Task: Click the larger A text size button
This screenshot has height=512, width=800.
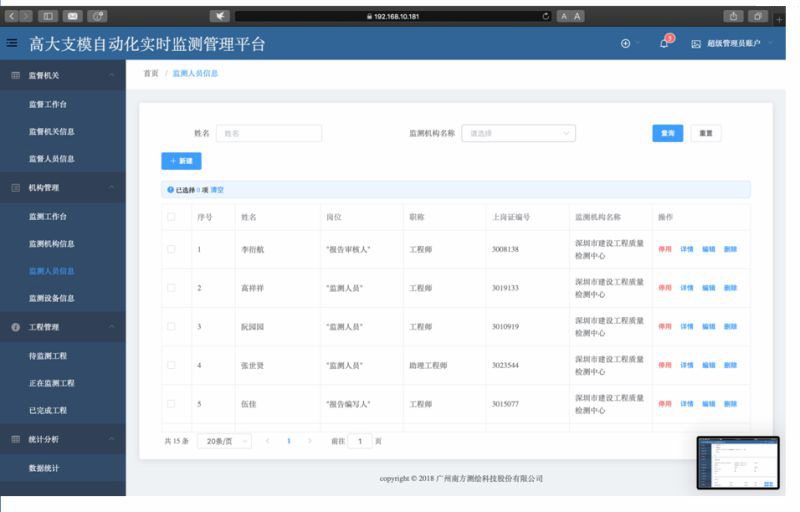Action: point(577,16)
